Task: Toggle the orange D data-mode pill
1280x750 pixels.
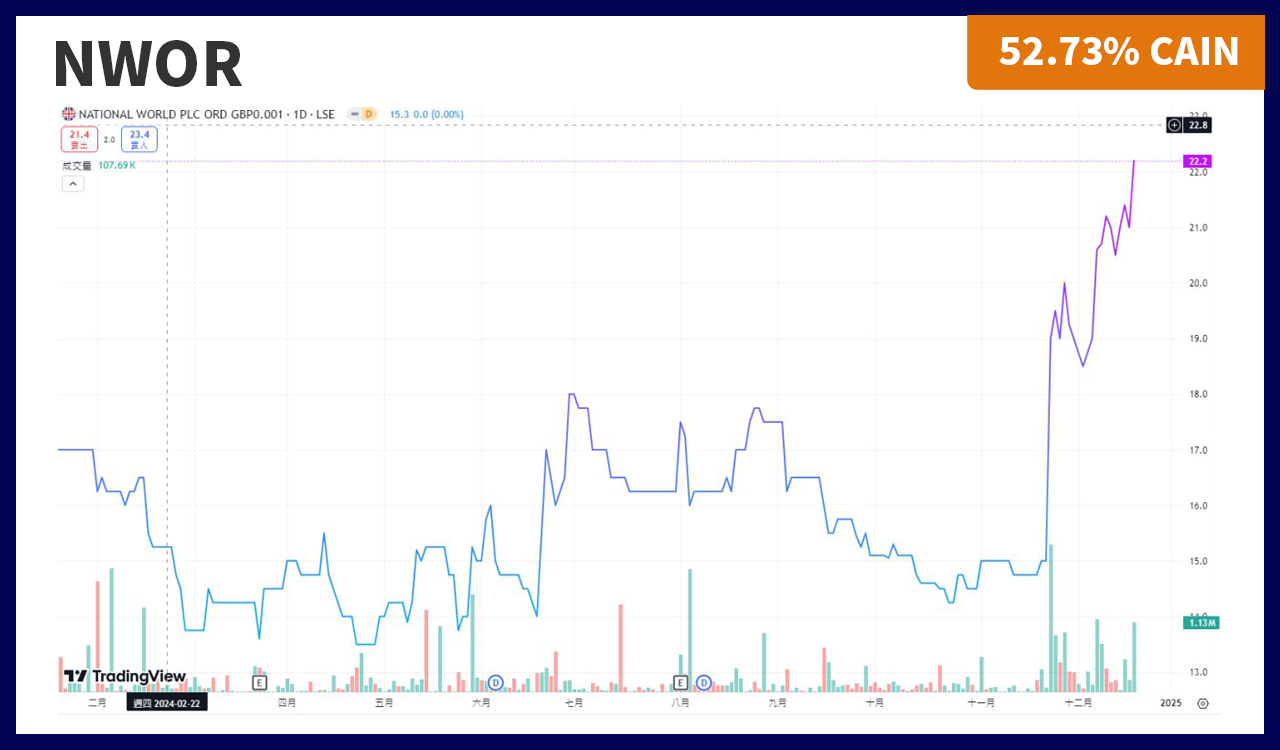Action: (x=368, y=114)
